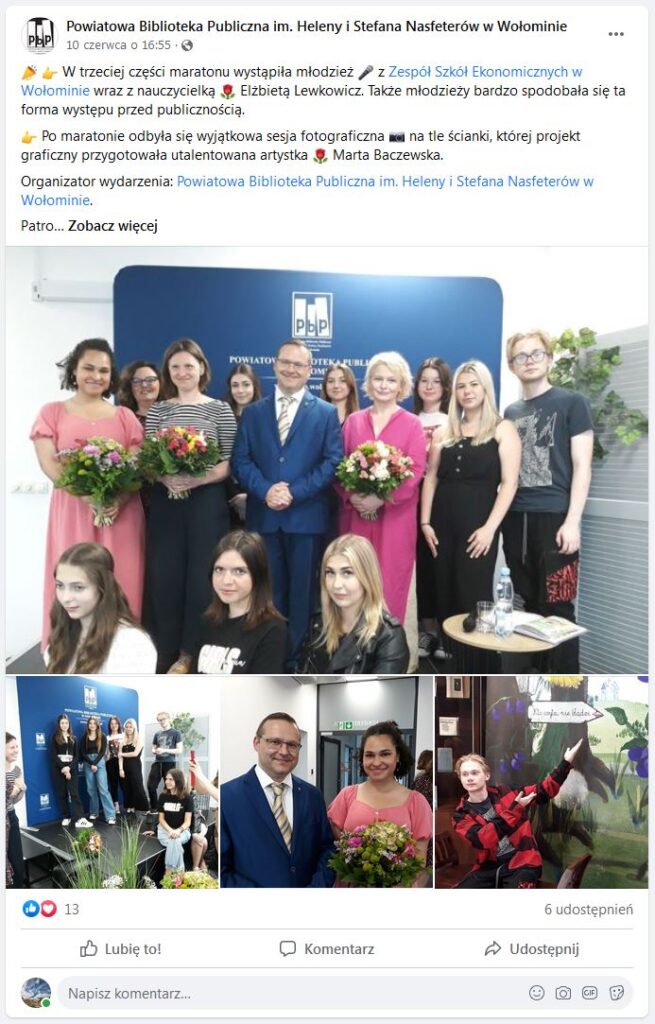Click the Komentarz button

[x=327, y=949]
